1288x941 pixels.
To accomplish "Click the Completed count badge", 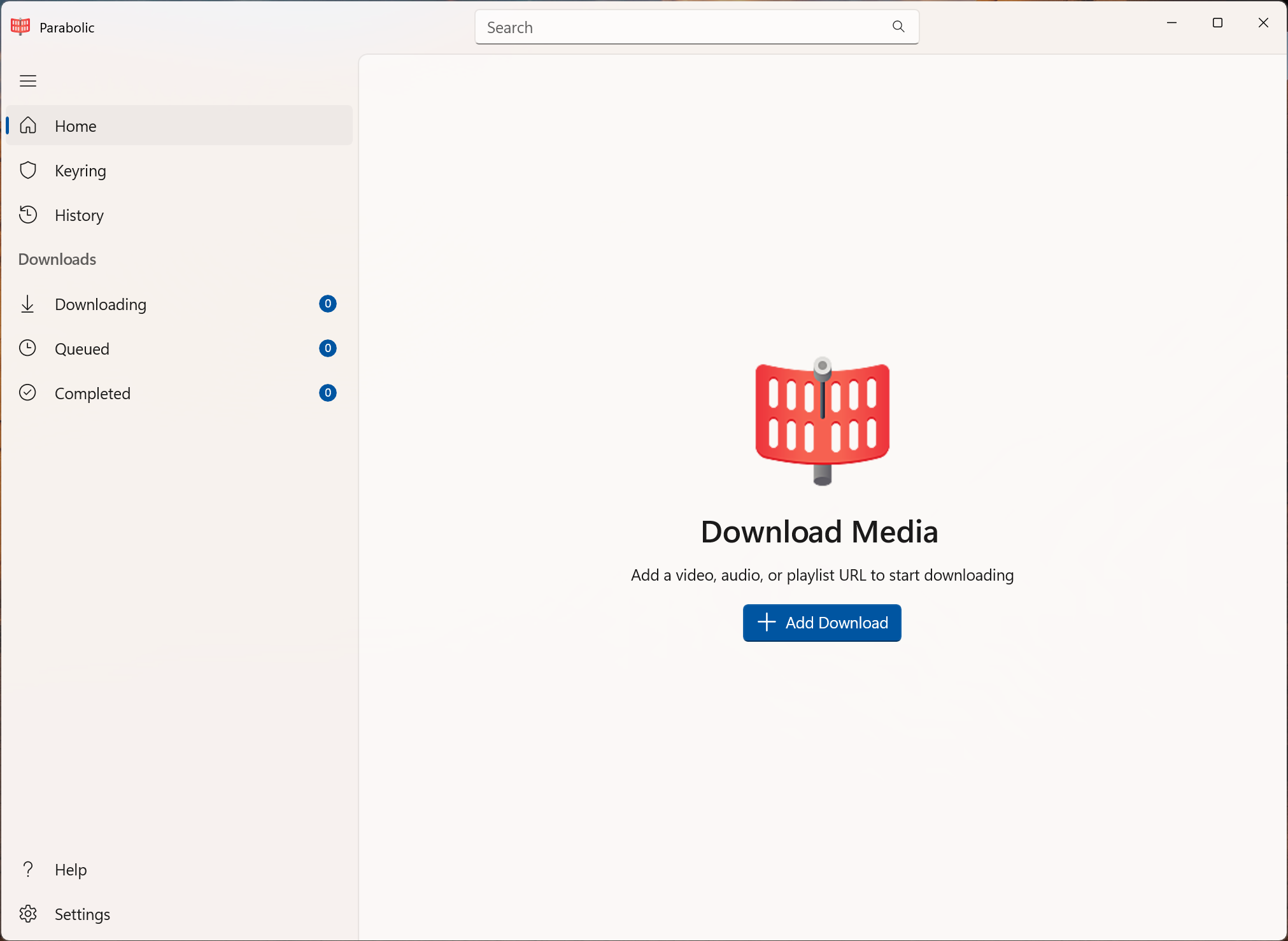I will 327,393.
